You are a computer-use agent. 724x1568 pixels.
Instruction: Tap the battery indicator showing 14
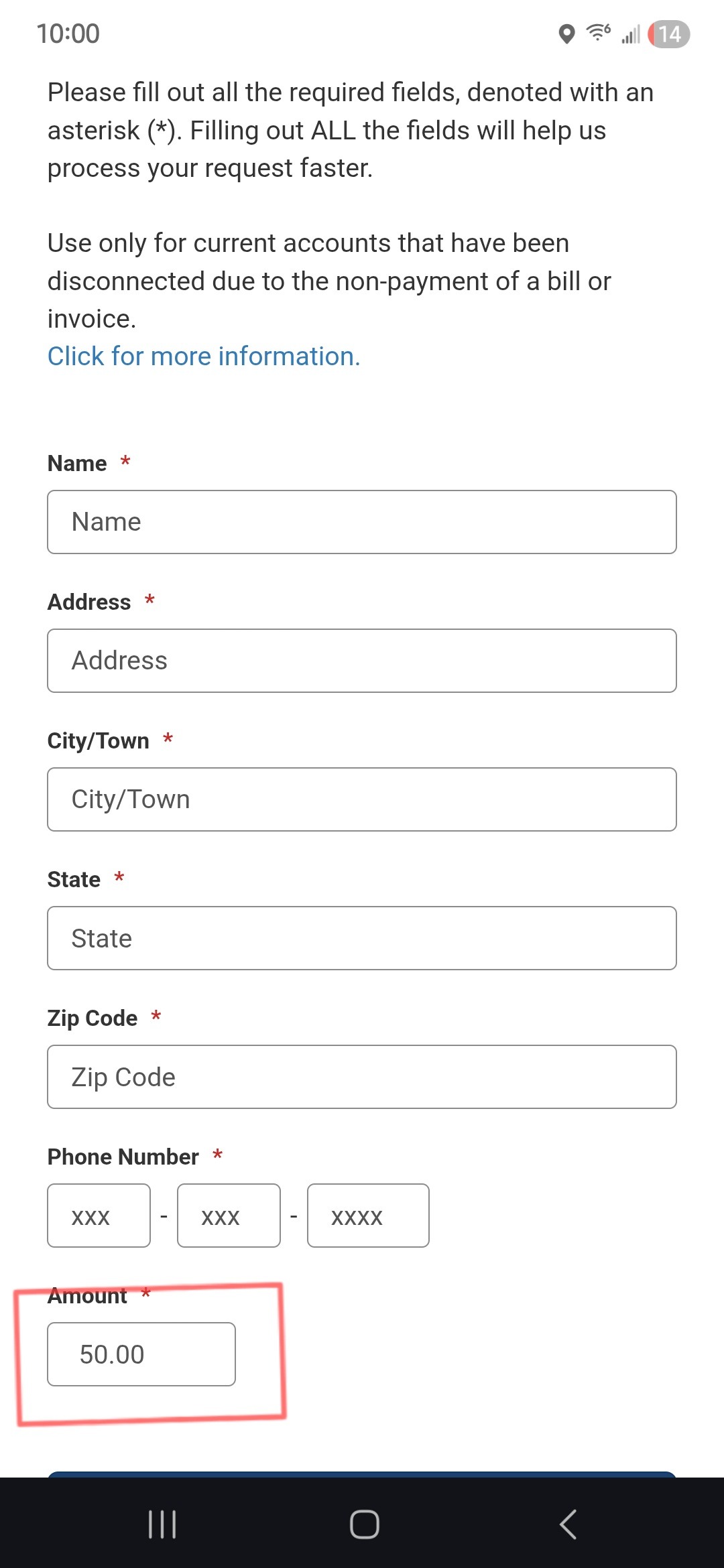tap(669, 34)
